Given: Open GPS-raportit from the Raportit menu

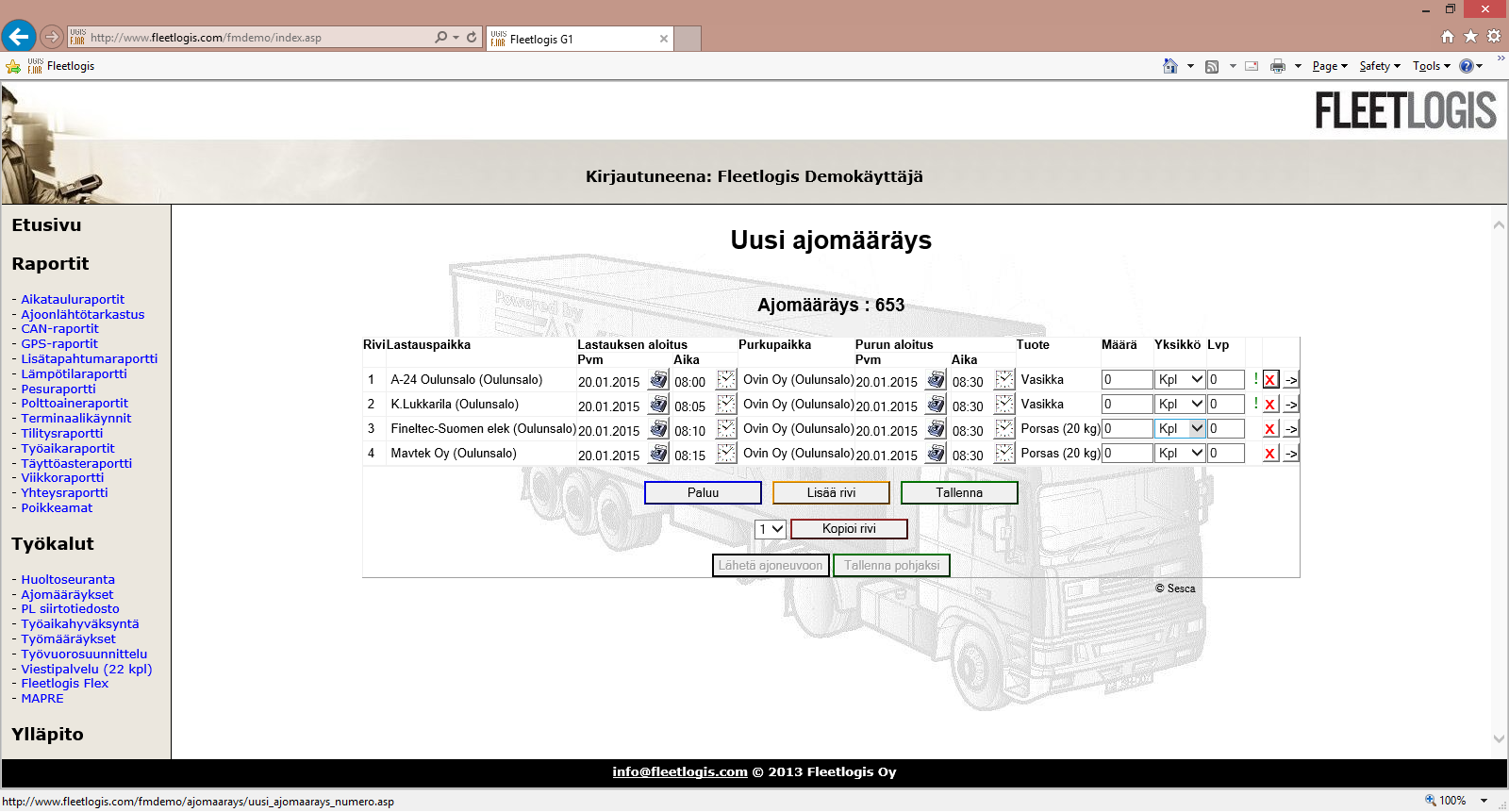Looking at the screenshot, I should pos(59,343).
